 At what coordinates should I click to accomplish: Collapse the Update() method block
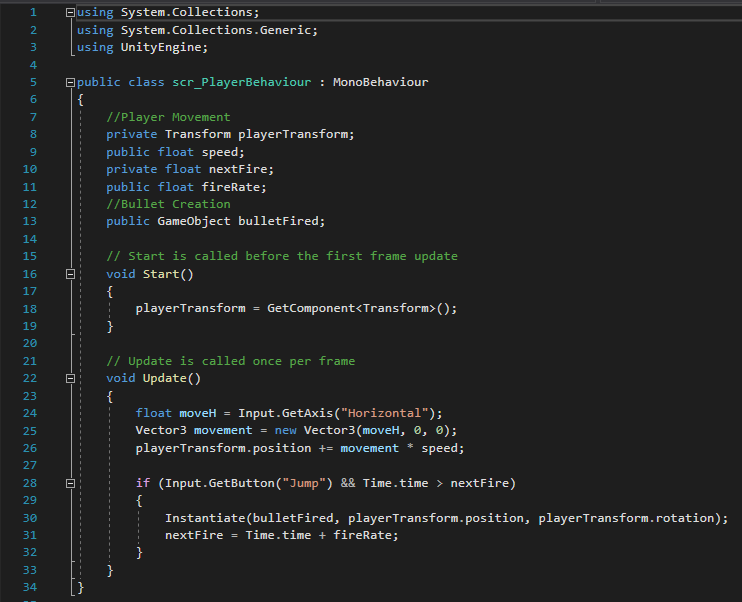(69, 379)
